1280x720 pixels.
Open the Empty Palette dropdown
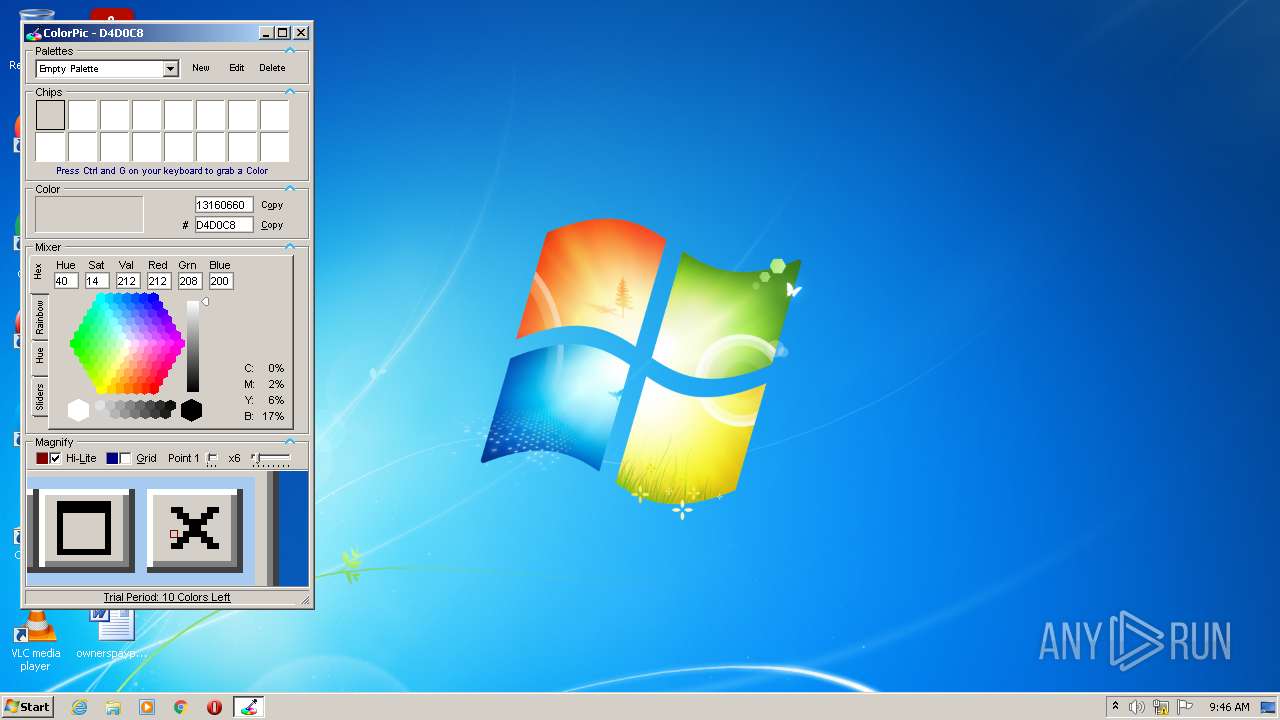coord(170,69)
